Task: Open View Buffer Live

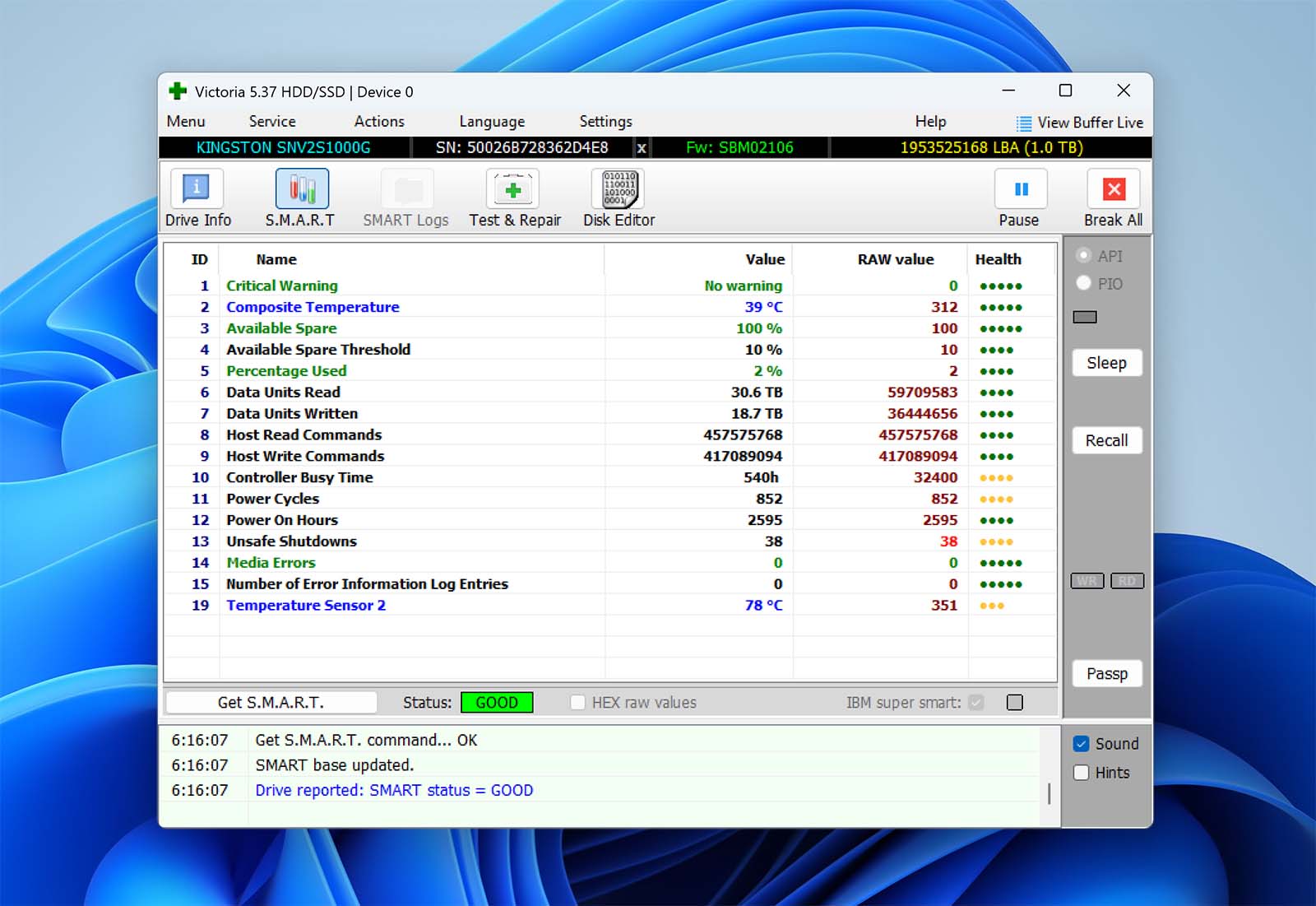Action: [1081, 123]
